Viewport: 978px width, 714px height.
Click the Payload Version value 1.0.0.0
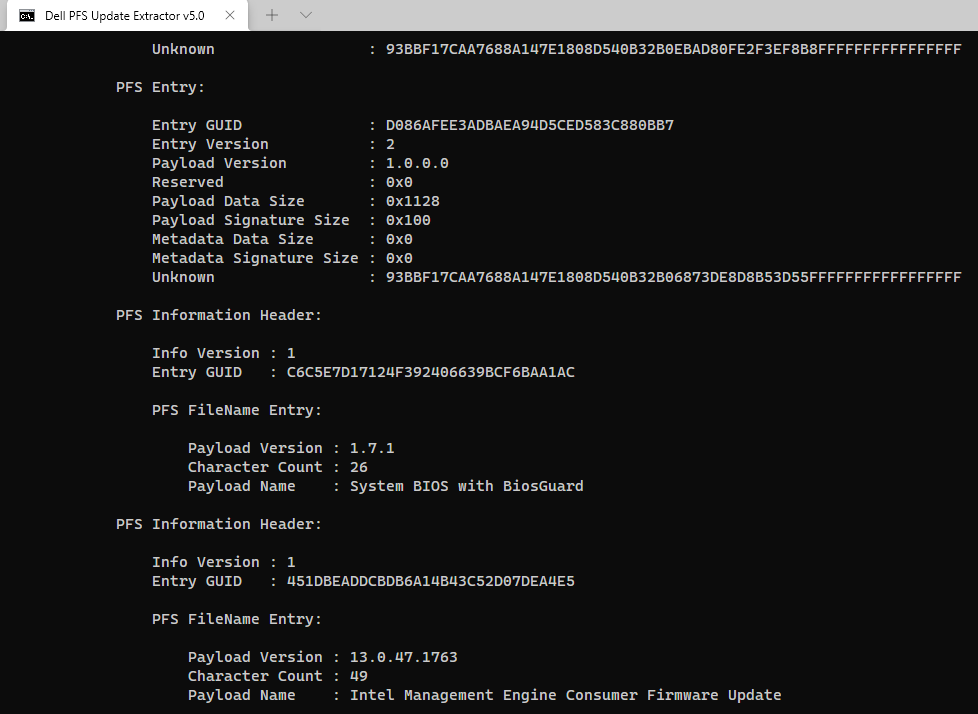[417, 163]
